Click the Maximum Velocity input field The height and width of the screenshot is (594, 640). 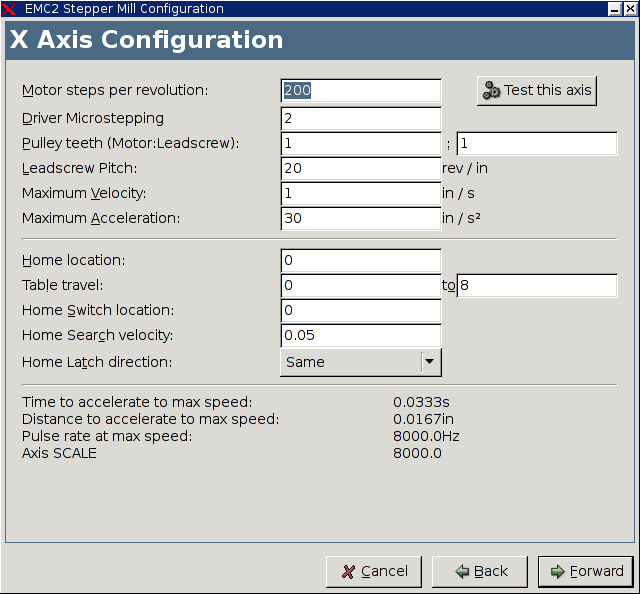point(361,193)
